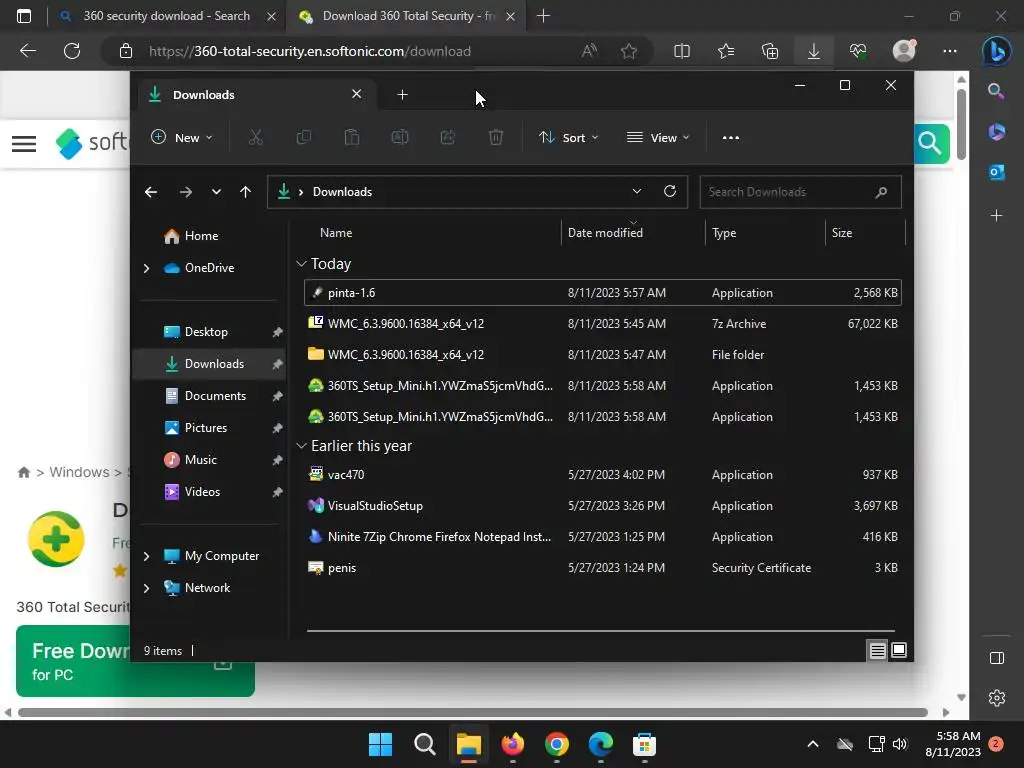Sort by Date modified column header
The image size is (1024, 768).
click(605, 233)
